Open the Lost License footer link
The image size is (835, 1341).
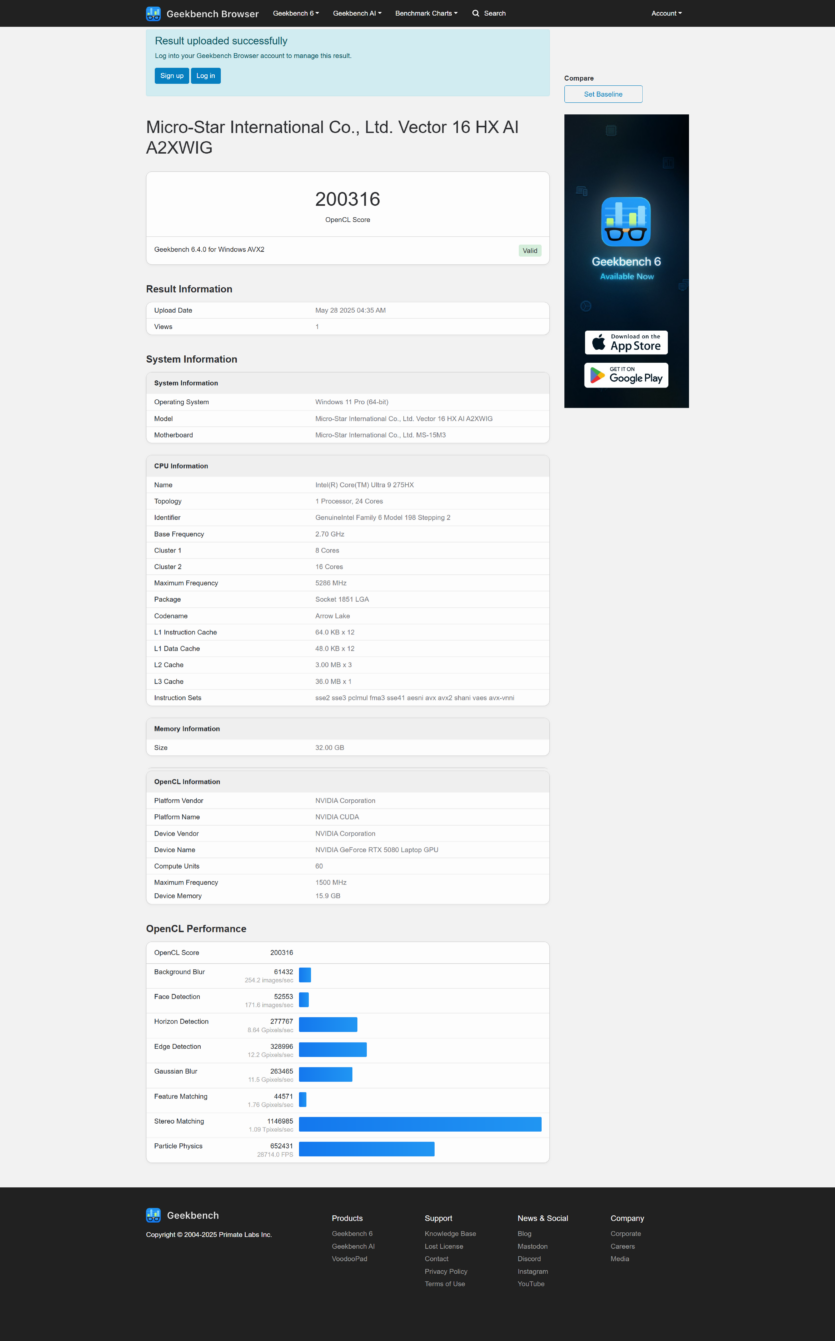(444, 1246)
